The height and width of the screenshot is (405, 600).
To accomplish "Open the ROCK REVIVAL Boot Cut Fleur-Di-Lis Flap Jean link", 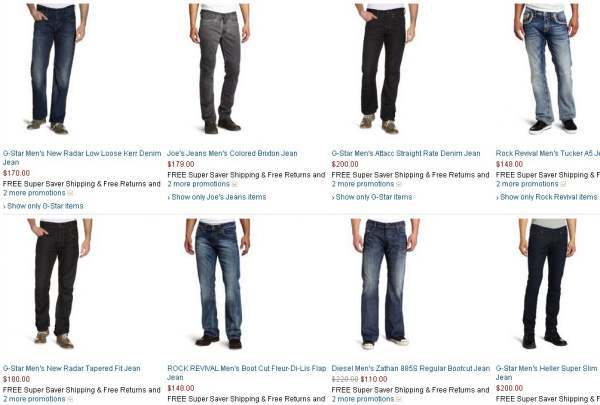I will (246, 373).
